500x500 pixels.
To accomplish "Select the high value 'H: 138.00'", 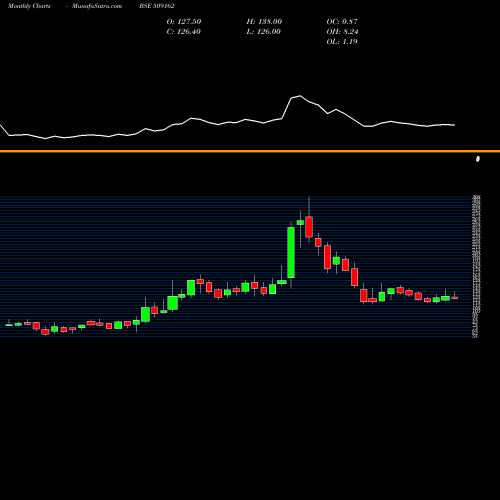I will click(264, 22).
